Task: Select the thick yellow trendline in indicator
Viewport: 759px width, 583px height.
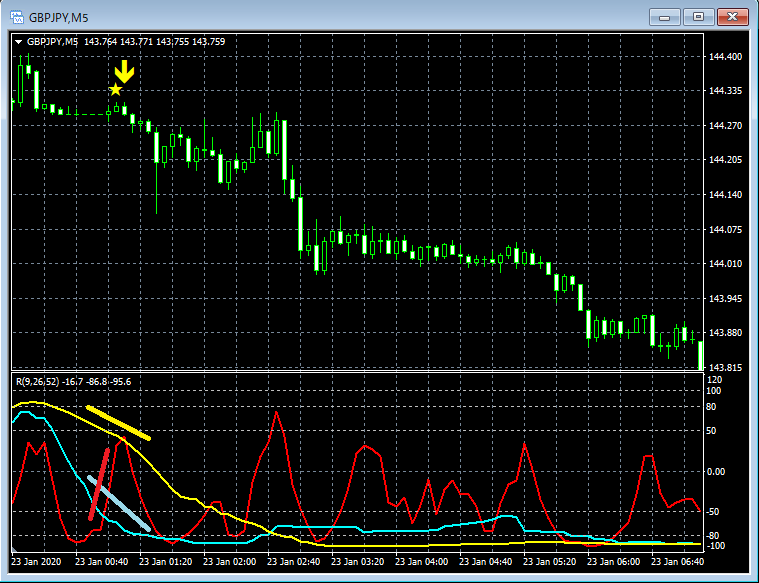Action: 118,423
